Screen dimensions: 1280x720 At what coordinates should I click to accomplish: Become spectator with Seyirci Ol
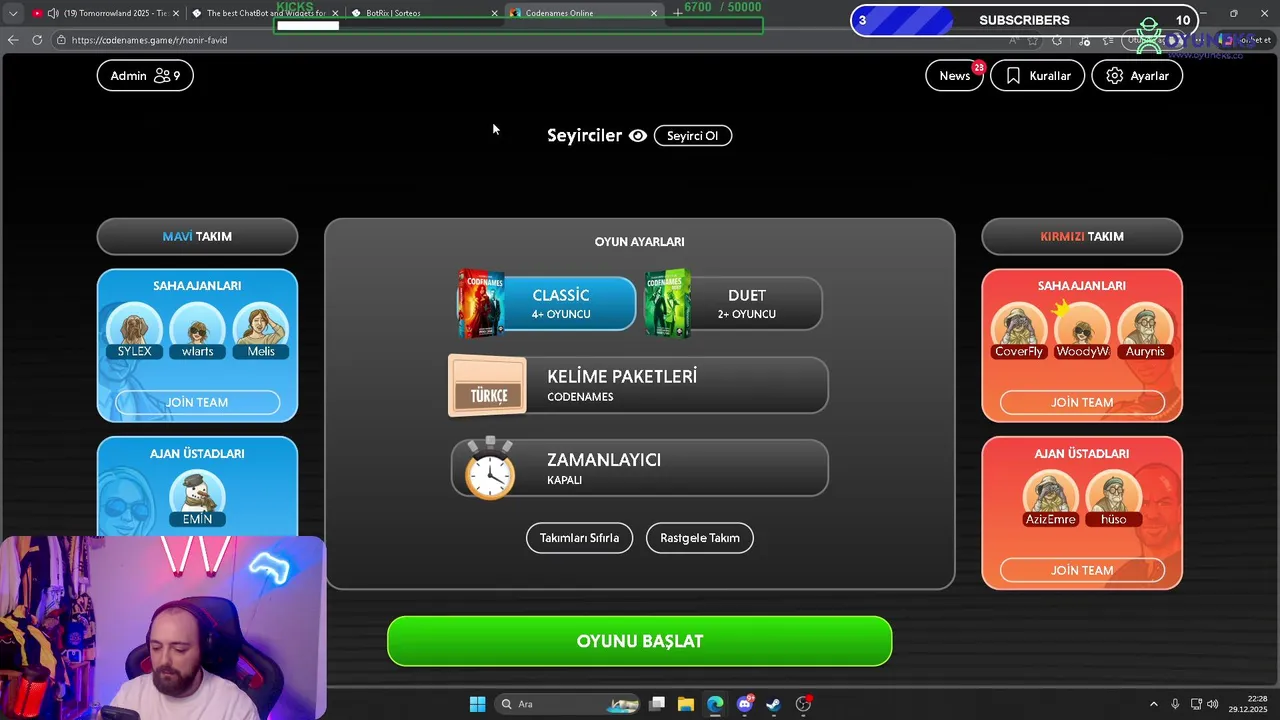(693, 136)
